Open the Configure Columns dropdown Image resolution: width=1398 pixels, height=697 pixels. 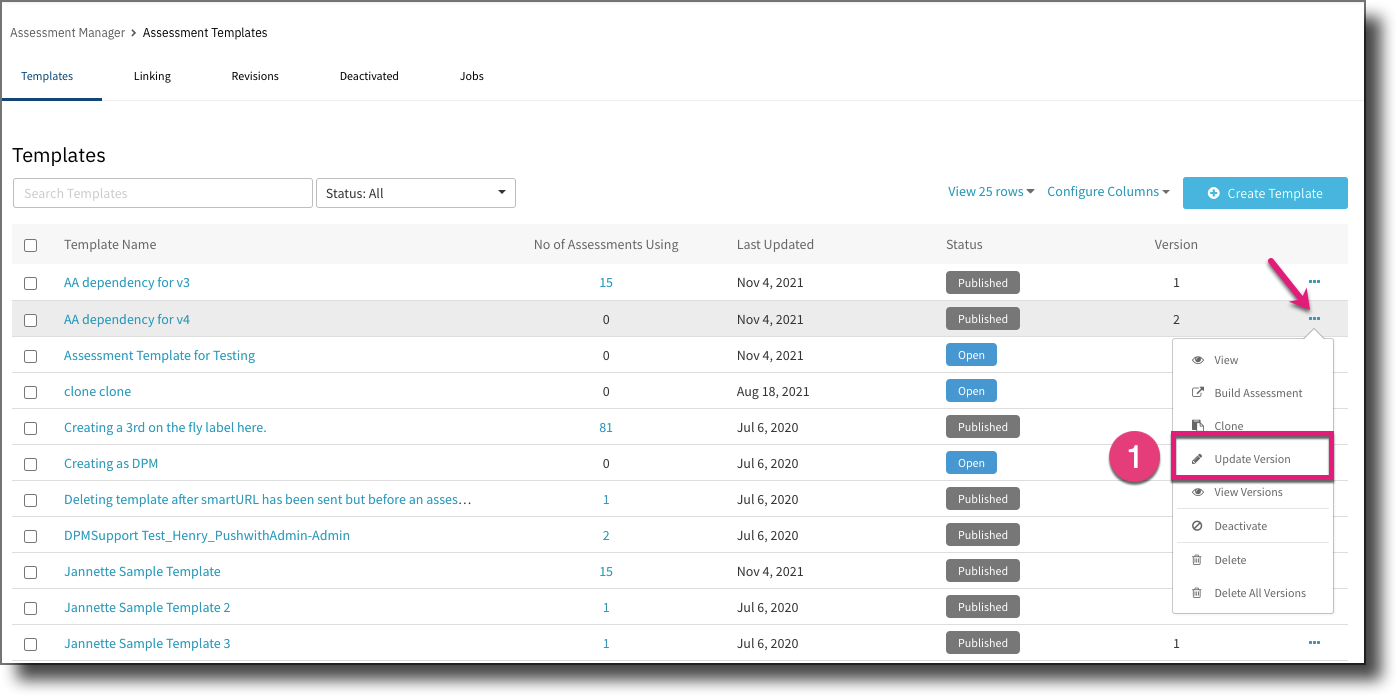tap(1107, 190)
